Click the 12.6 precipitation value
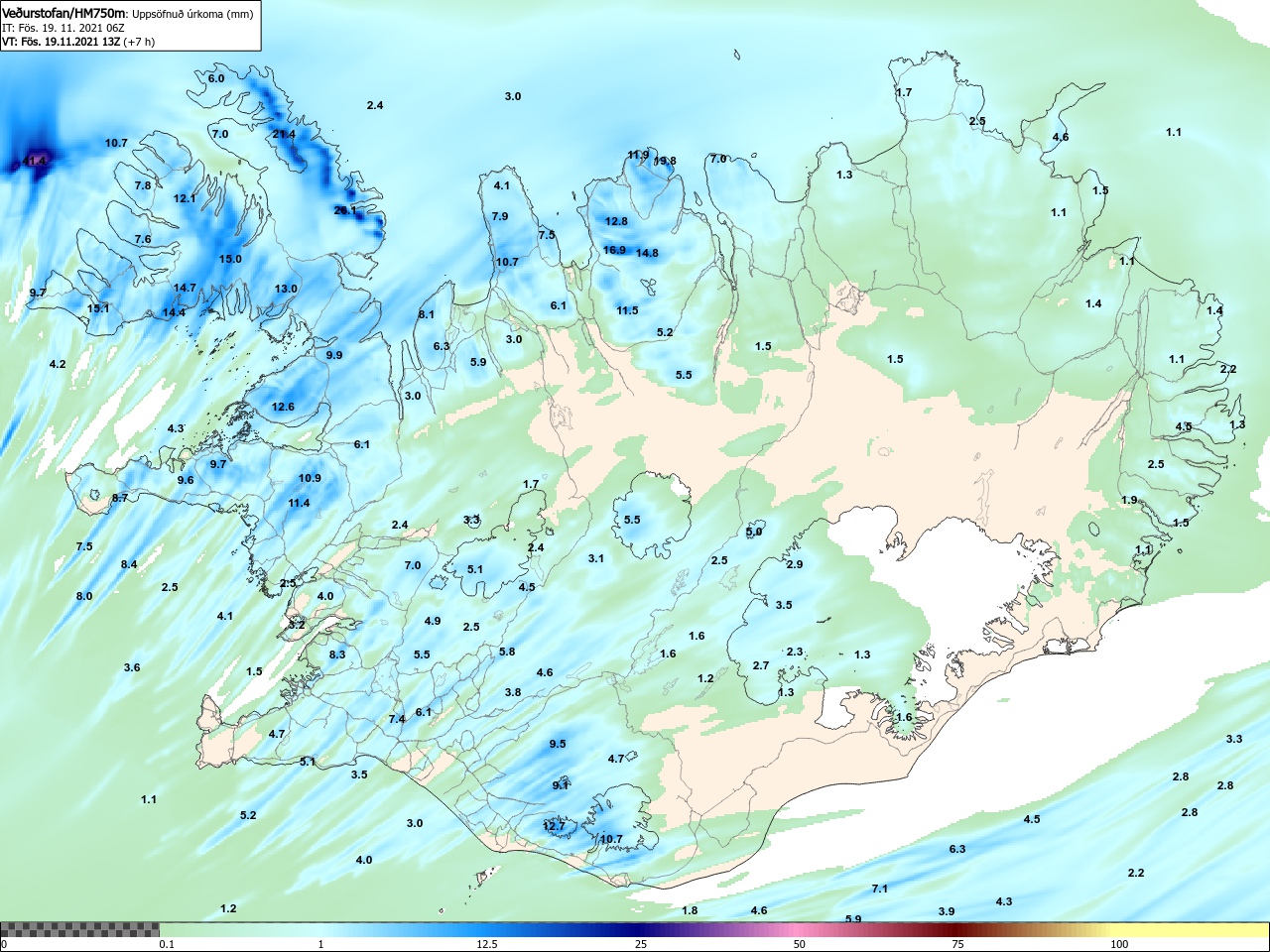 coord(283,407)
